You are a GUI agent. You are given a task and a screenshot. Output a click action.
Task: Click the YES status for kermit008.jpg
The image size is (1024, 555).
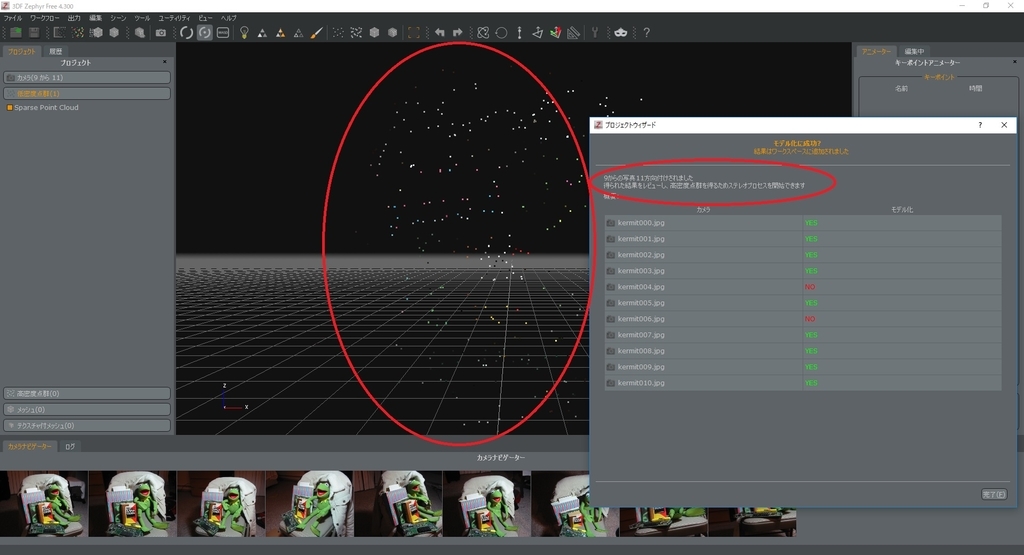click(811, 351)
